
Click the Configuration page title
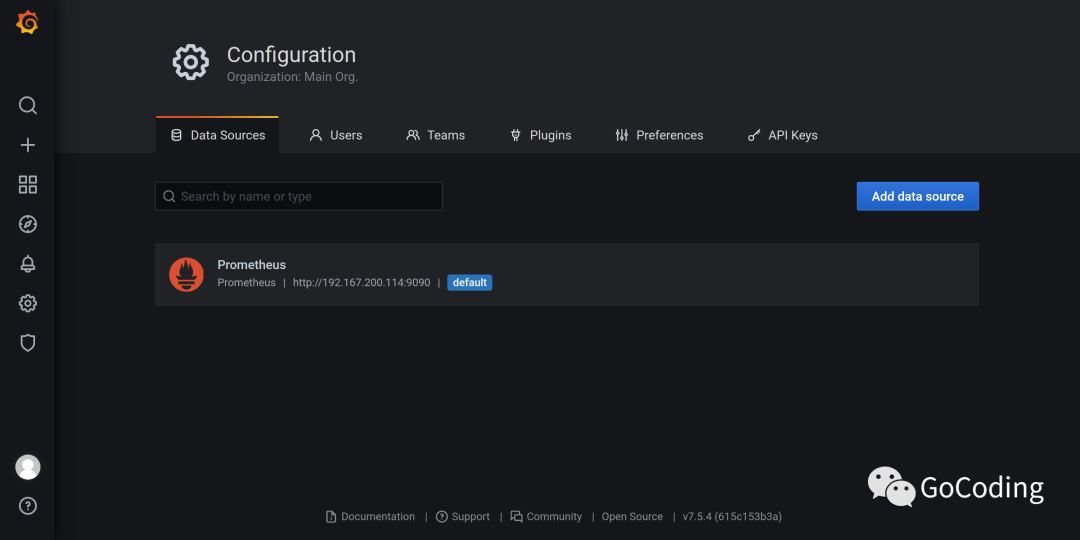291,54
